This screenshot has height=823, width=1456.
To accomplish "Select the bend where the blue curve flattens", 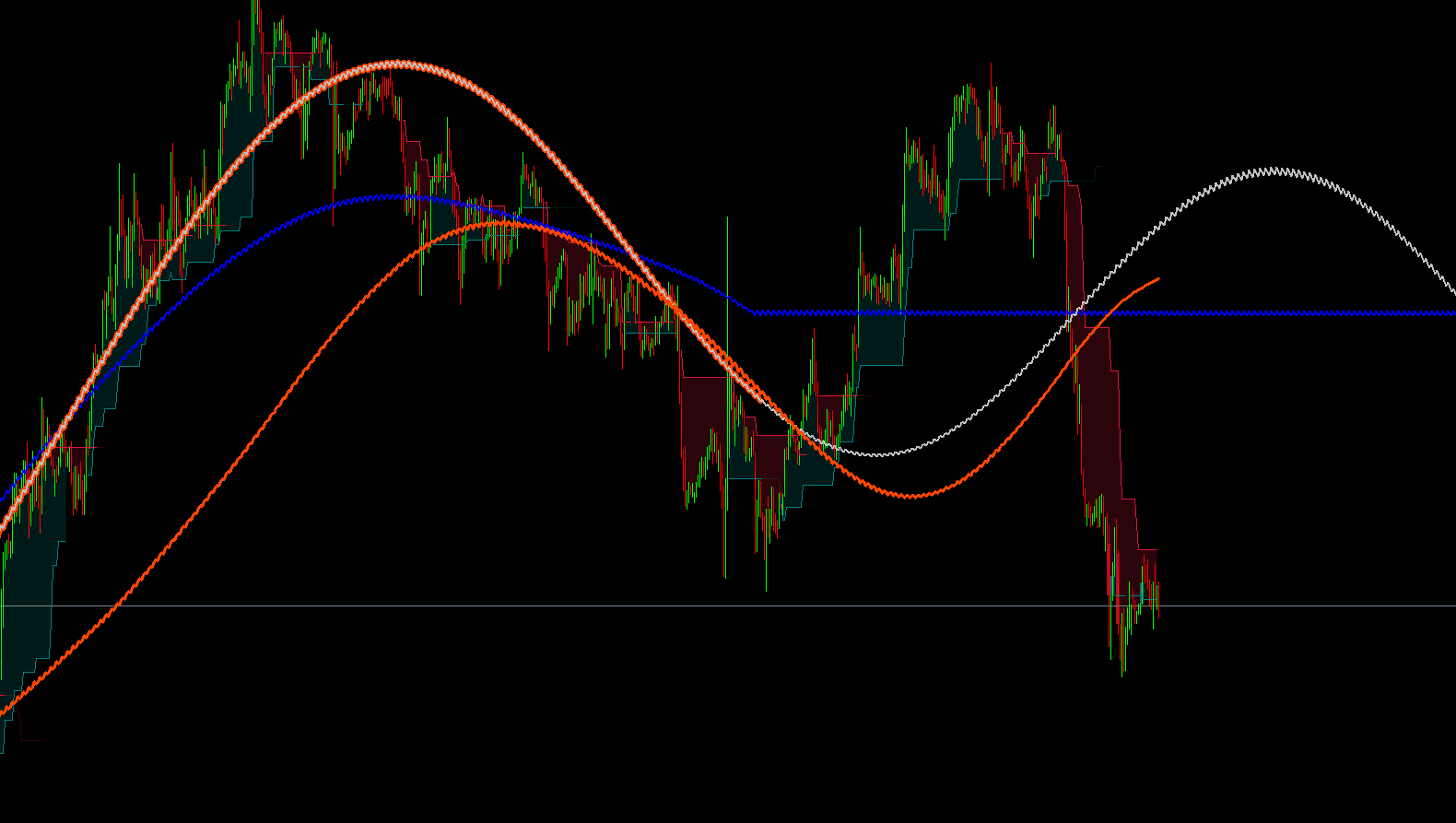I will (752, 312).
